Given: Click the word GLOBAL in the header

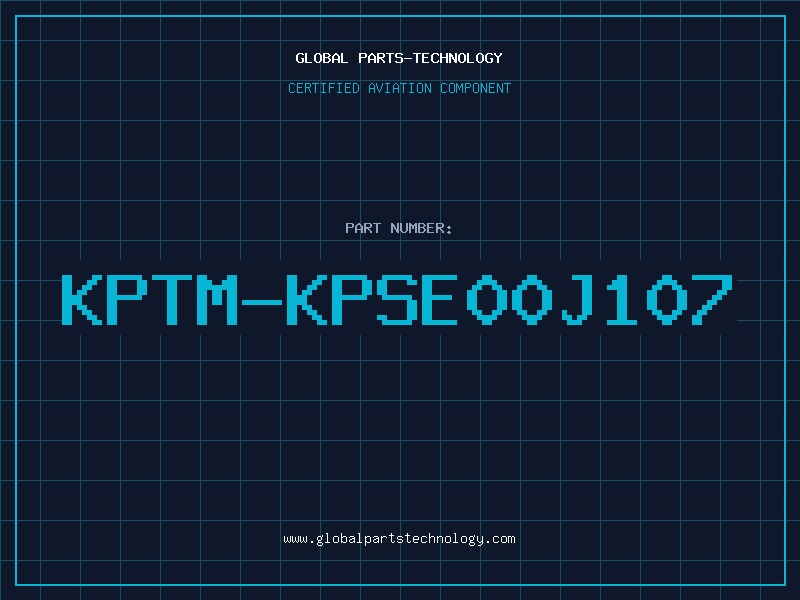Looking at the screenshot, I should (322, 58).
